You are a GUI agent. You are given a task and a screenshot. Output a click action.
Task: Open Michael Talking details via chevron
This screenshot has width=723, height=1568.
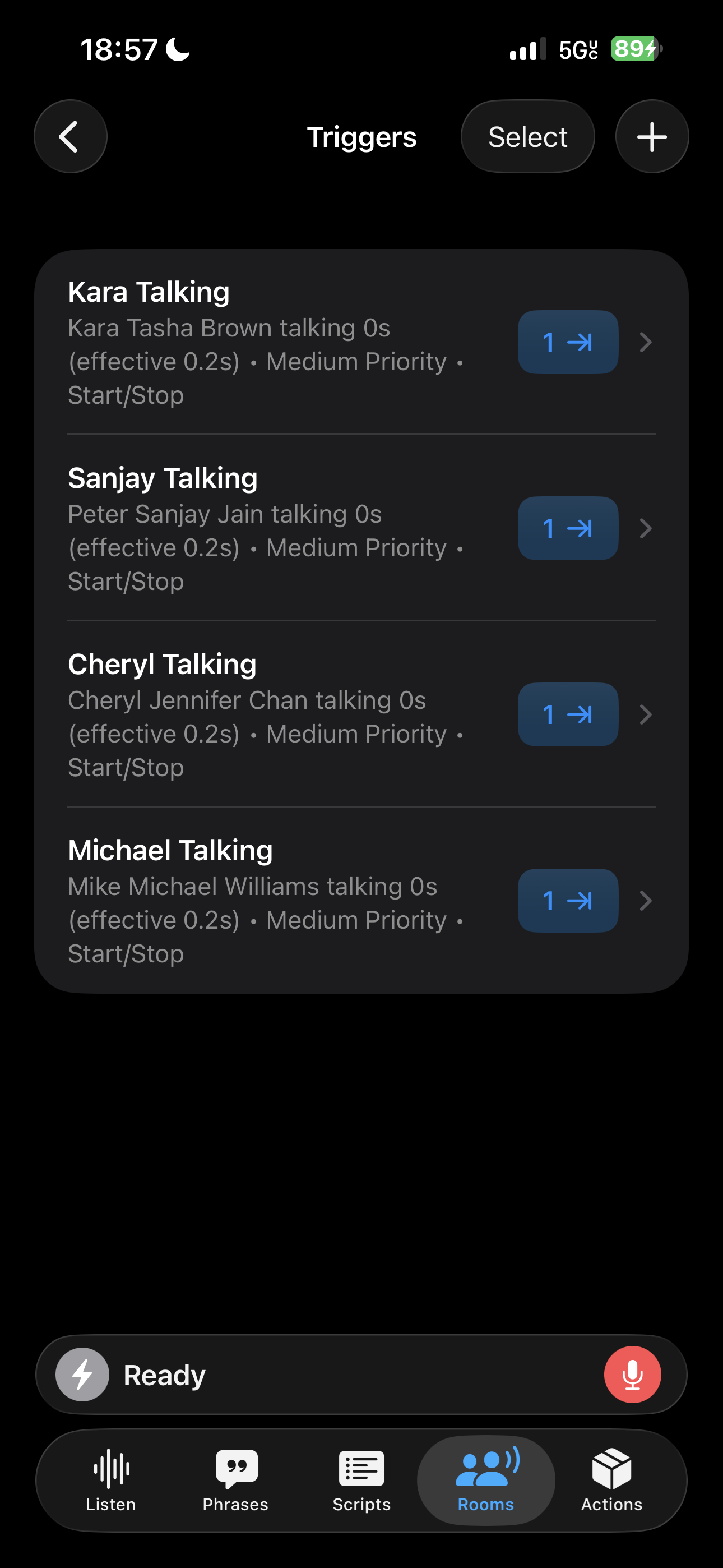(x=646, y=901)
